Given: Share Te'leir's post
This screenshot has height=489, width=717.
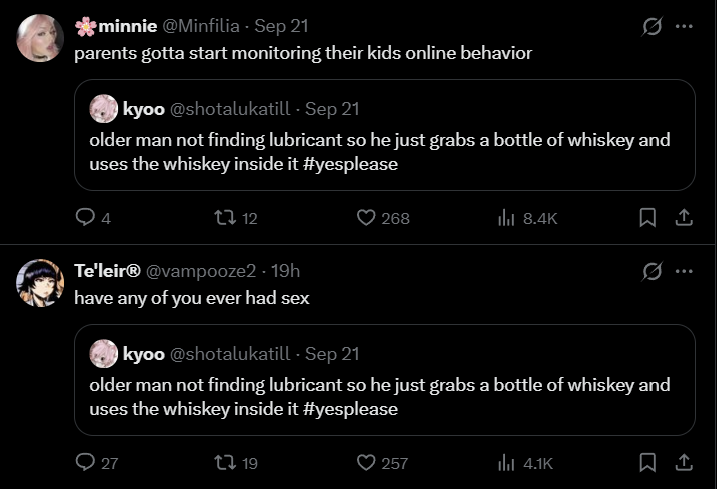Looking at the screenshot, I should [x=684, y=462].
